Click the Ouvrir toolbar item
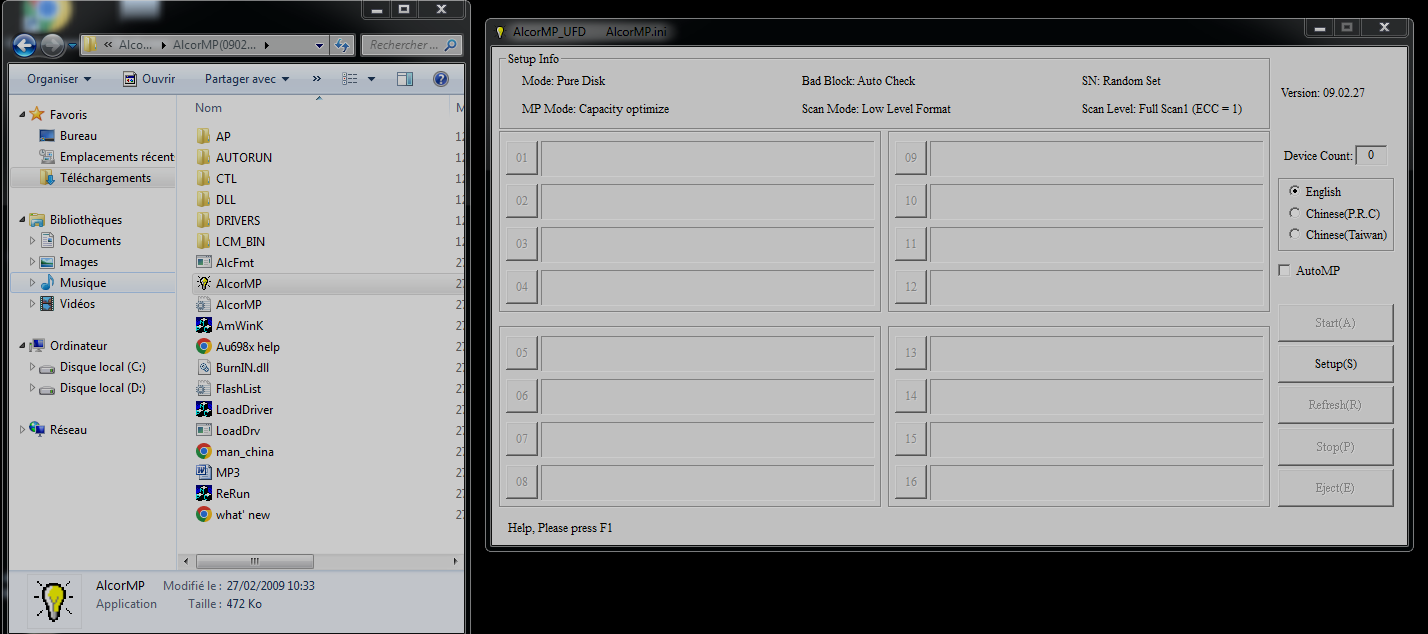This screenshot has width=1428, height=634. click(149, 79)
